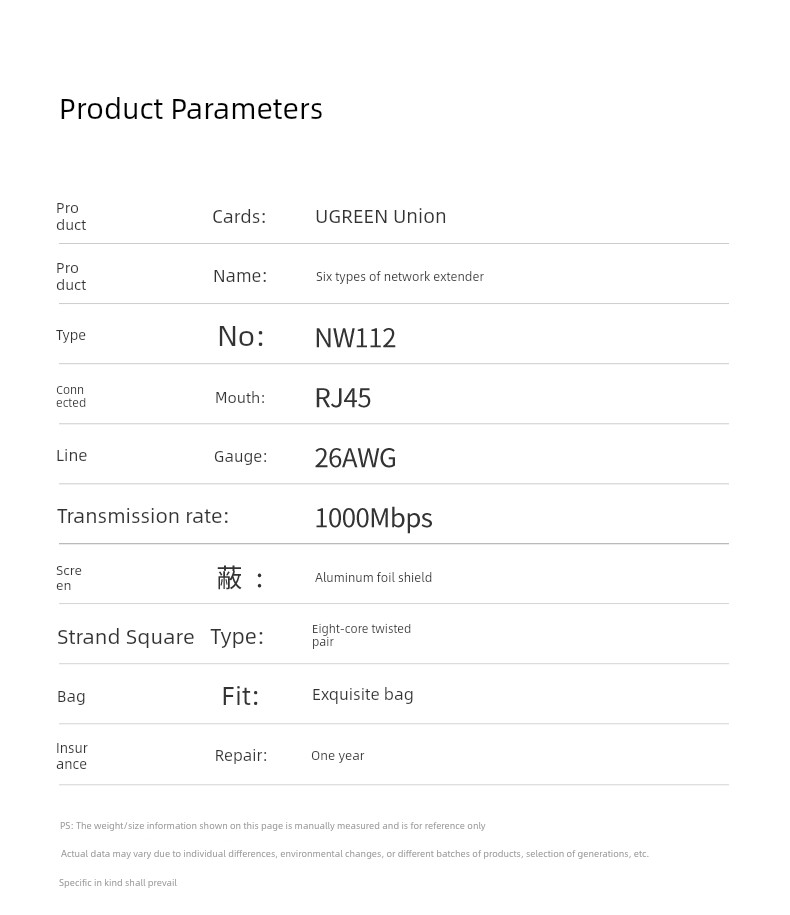Image resolution: width=790 pixels, height=915 pixels.
Task: Click the Transmission rate label
Action: tap(143, 516)
